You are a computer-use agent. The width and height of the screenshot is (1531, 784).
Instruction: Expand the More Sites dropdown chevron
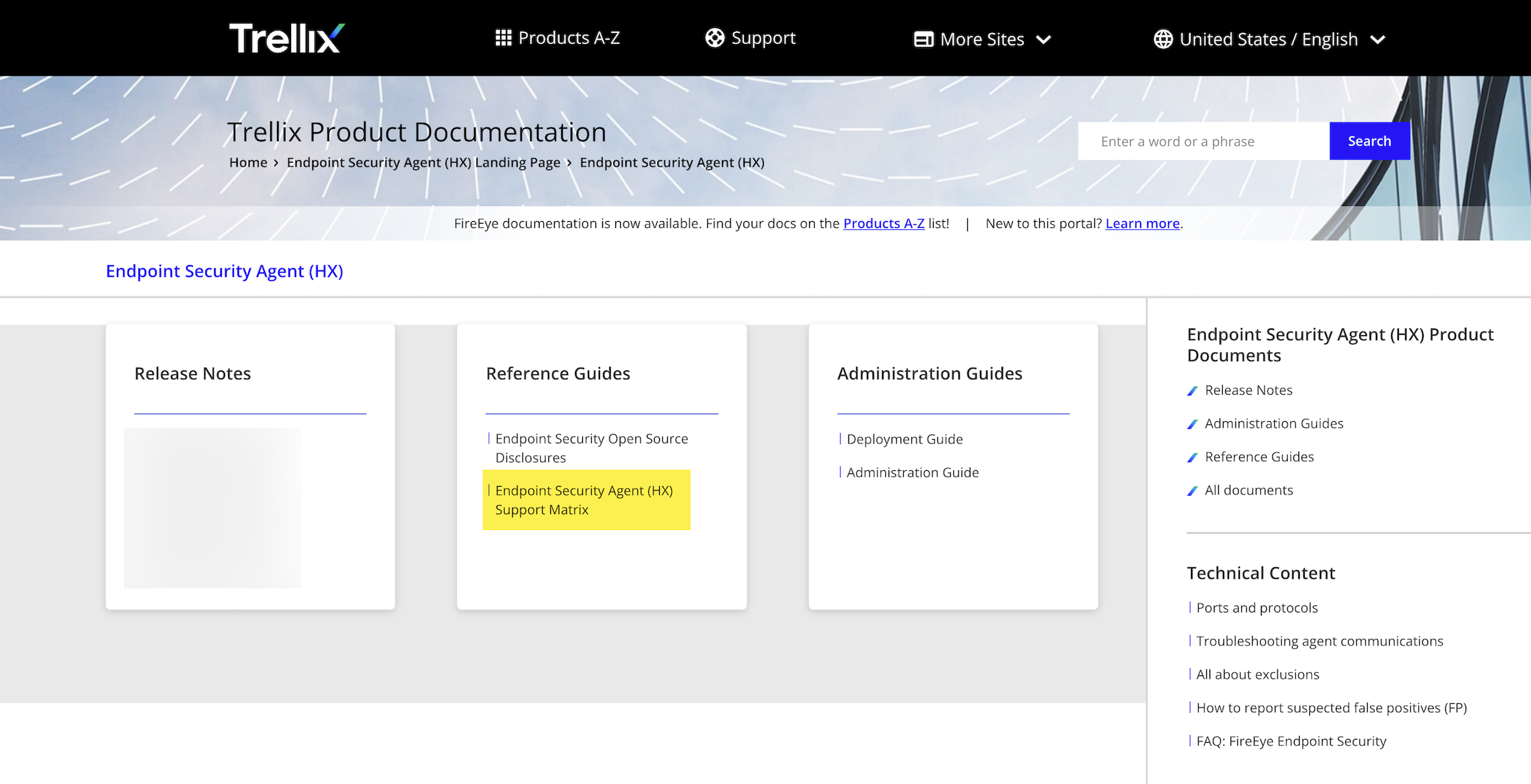coord(1044,40)
